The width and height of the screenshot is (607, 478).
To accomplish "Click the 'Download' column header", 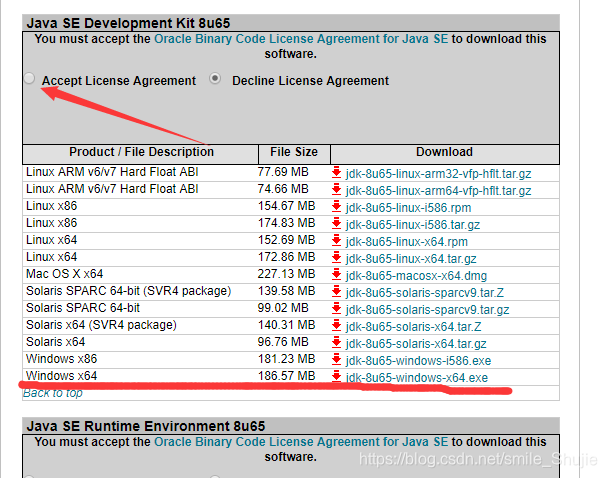I will 444,152.
